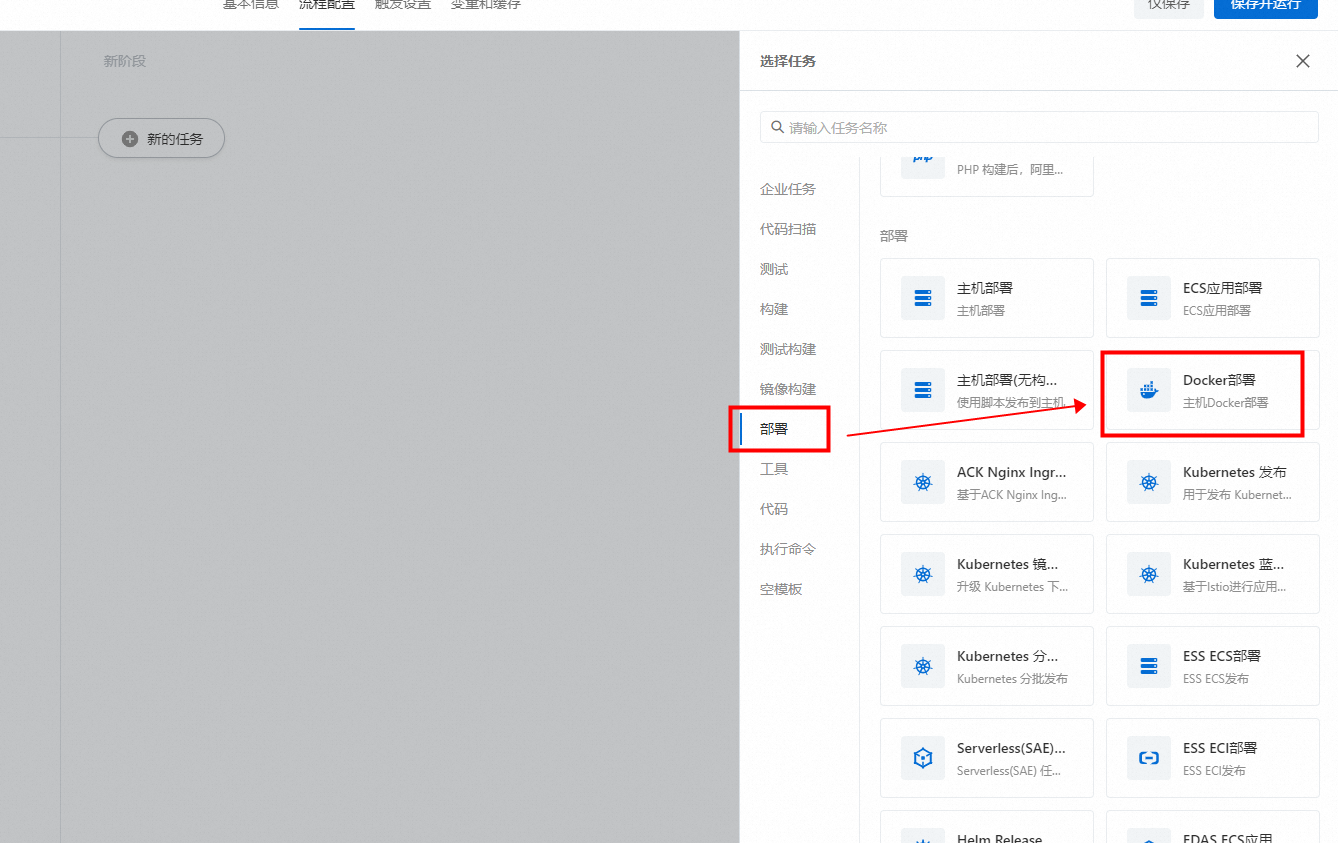Select the 代码 category
The height and width of the screenshot is (843, 1338).
click(x=774, y=509)
